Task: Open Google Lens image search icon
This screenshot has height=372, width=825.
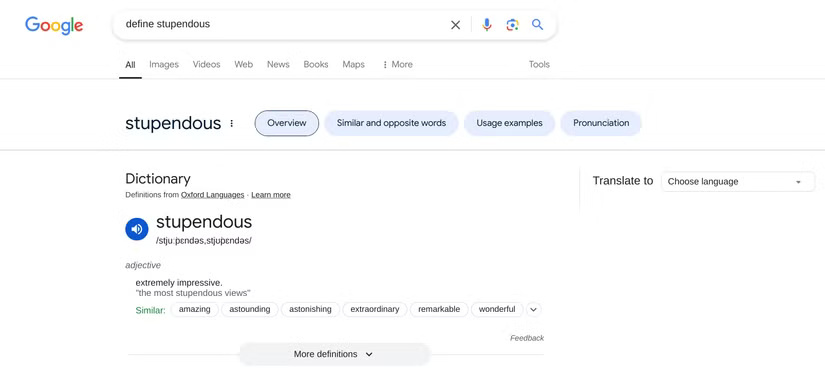Action: (x=512, y=25)
